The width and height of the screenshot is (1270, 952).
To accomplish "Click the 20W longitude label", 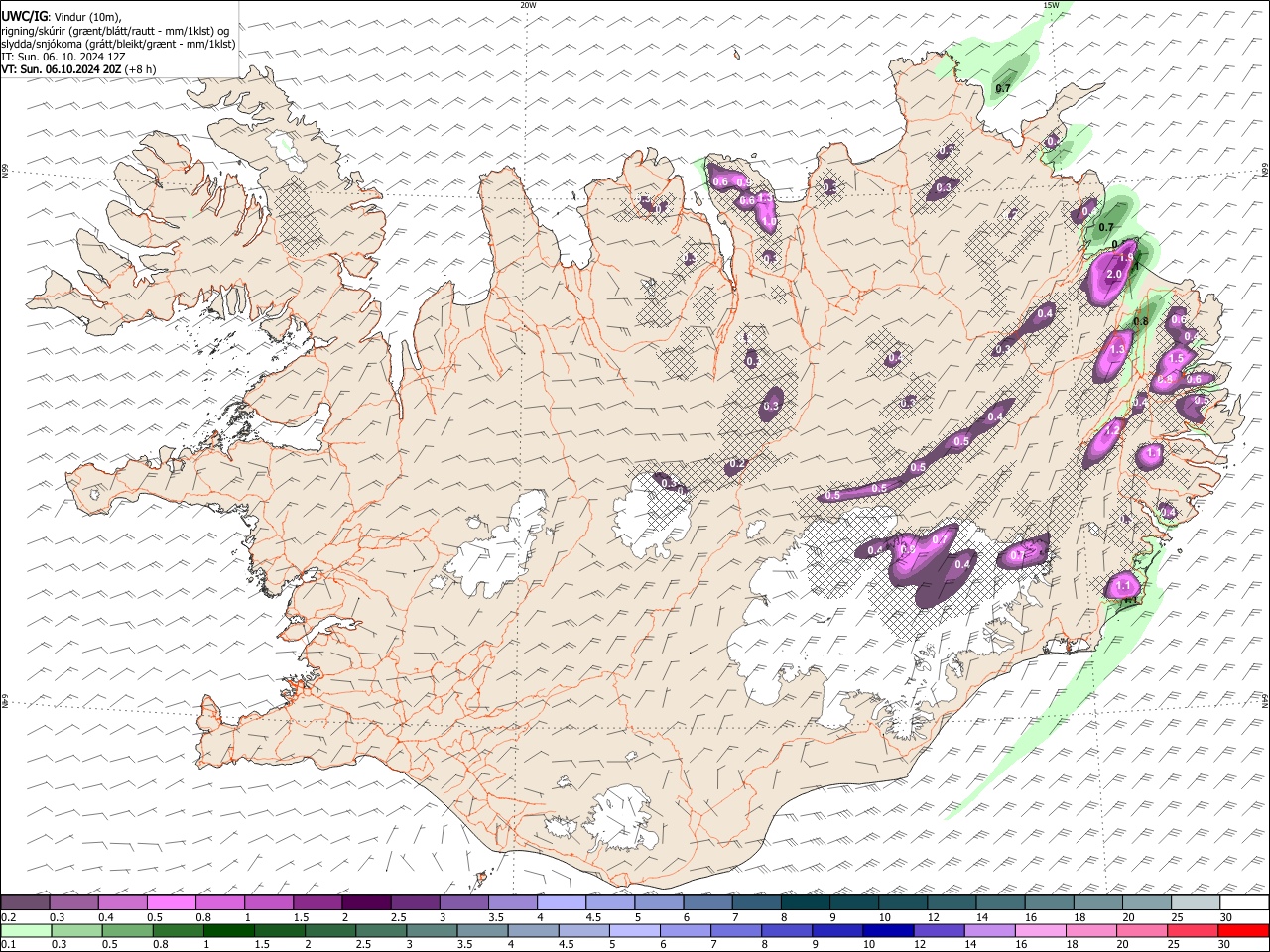I will [x=528, y=5].
